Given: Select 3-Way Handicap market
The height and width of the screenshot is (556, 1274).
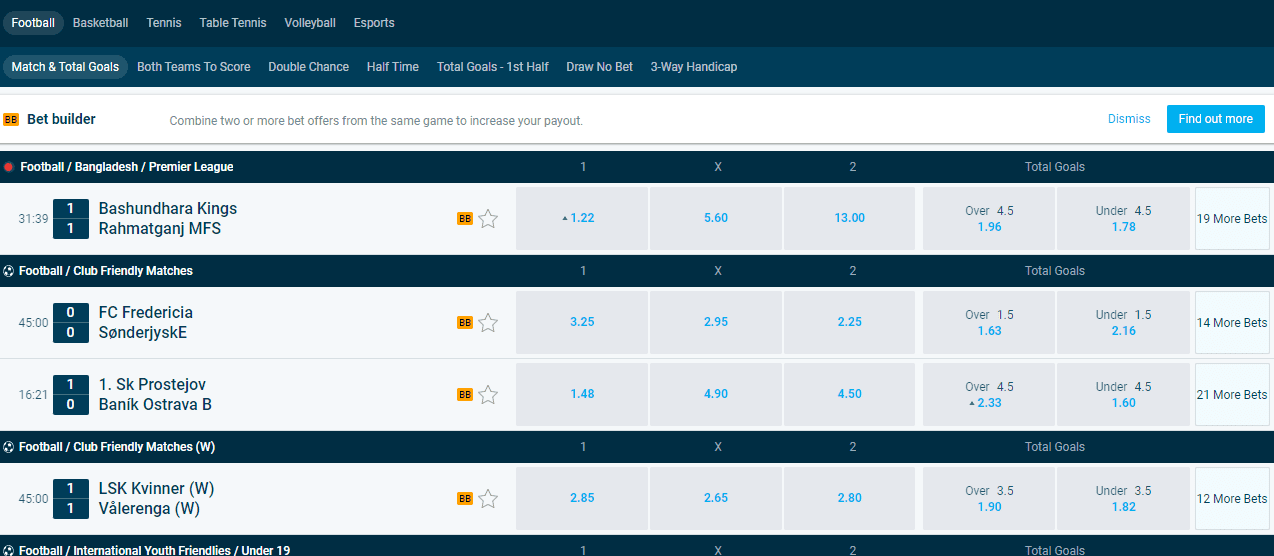Looking at the screenshot, I should pyautogui.click(x=694, y=67).
